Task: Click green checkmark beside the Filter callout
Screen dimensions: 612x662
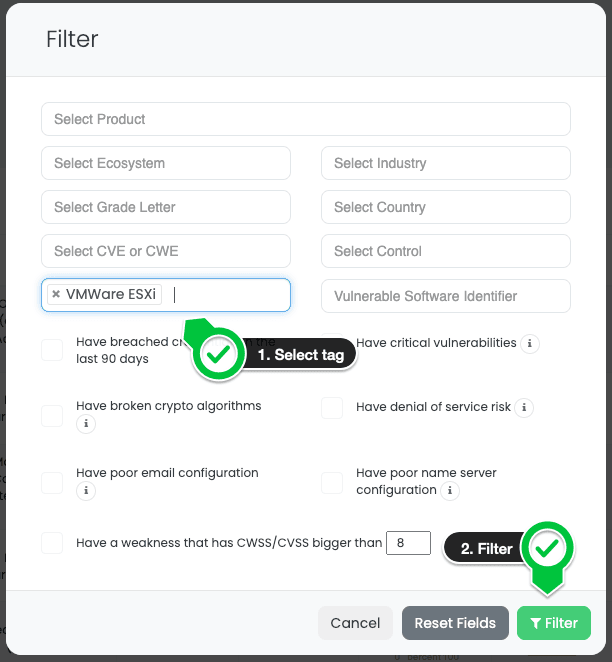Action: (545, 548)
